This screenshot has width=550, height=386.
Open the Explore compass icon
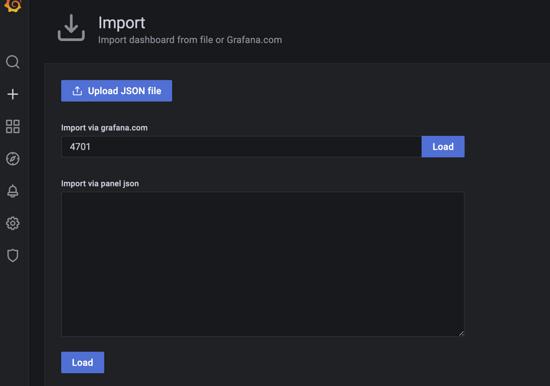pyautogui.click(x=13, y=159)
